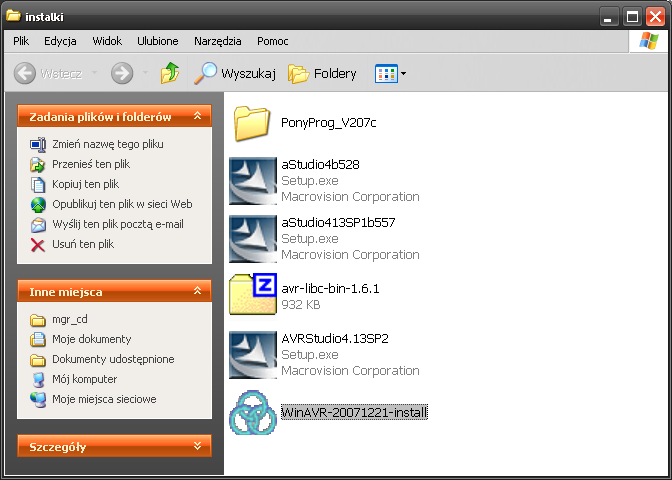Click the WinAVR-20071221-install icon

point(254,412)
